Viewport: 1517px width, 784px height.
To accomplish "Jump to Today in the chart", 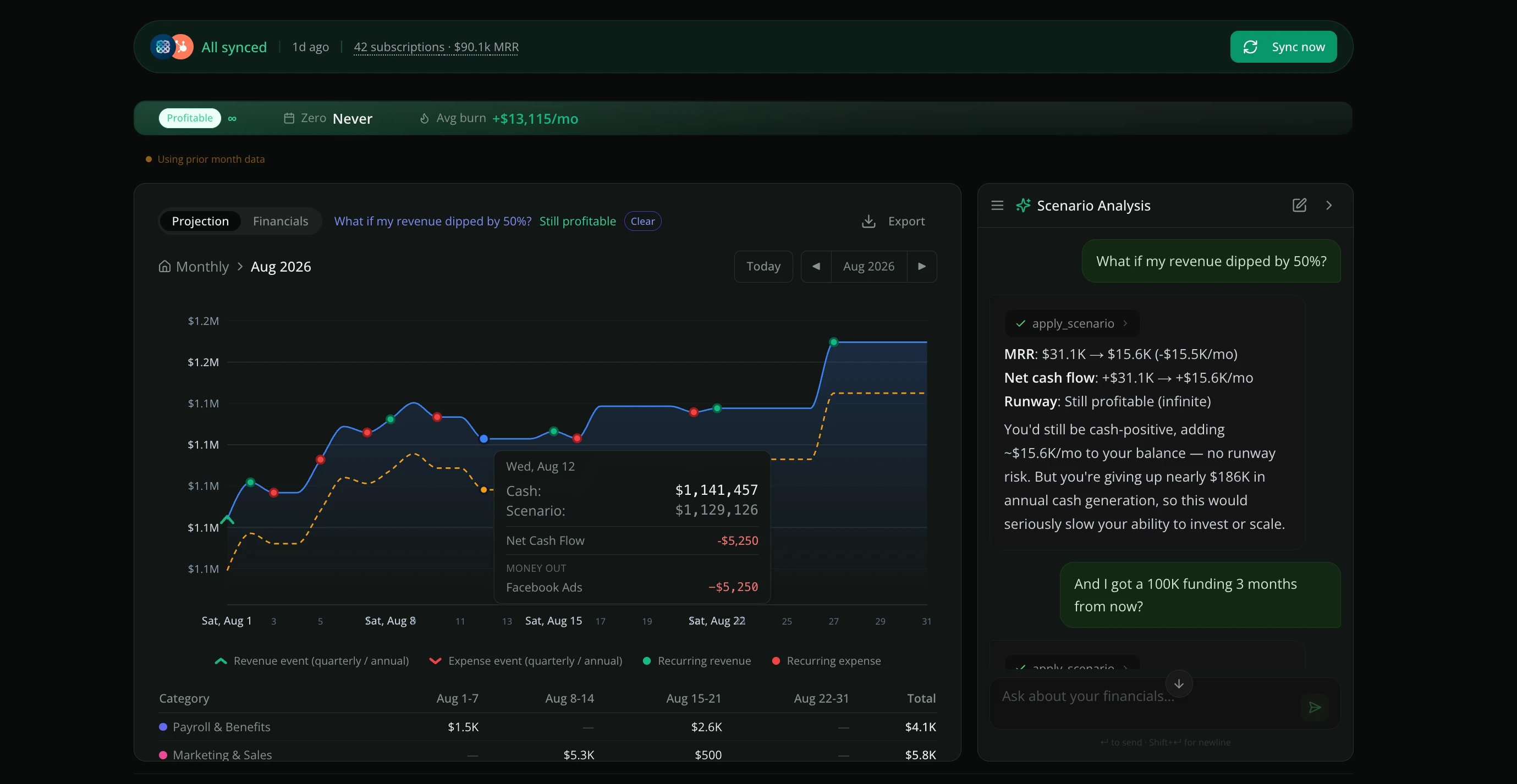I will point(763,266).
